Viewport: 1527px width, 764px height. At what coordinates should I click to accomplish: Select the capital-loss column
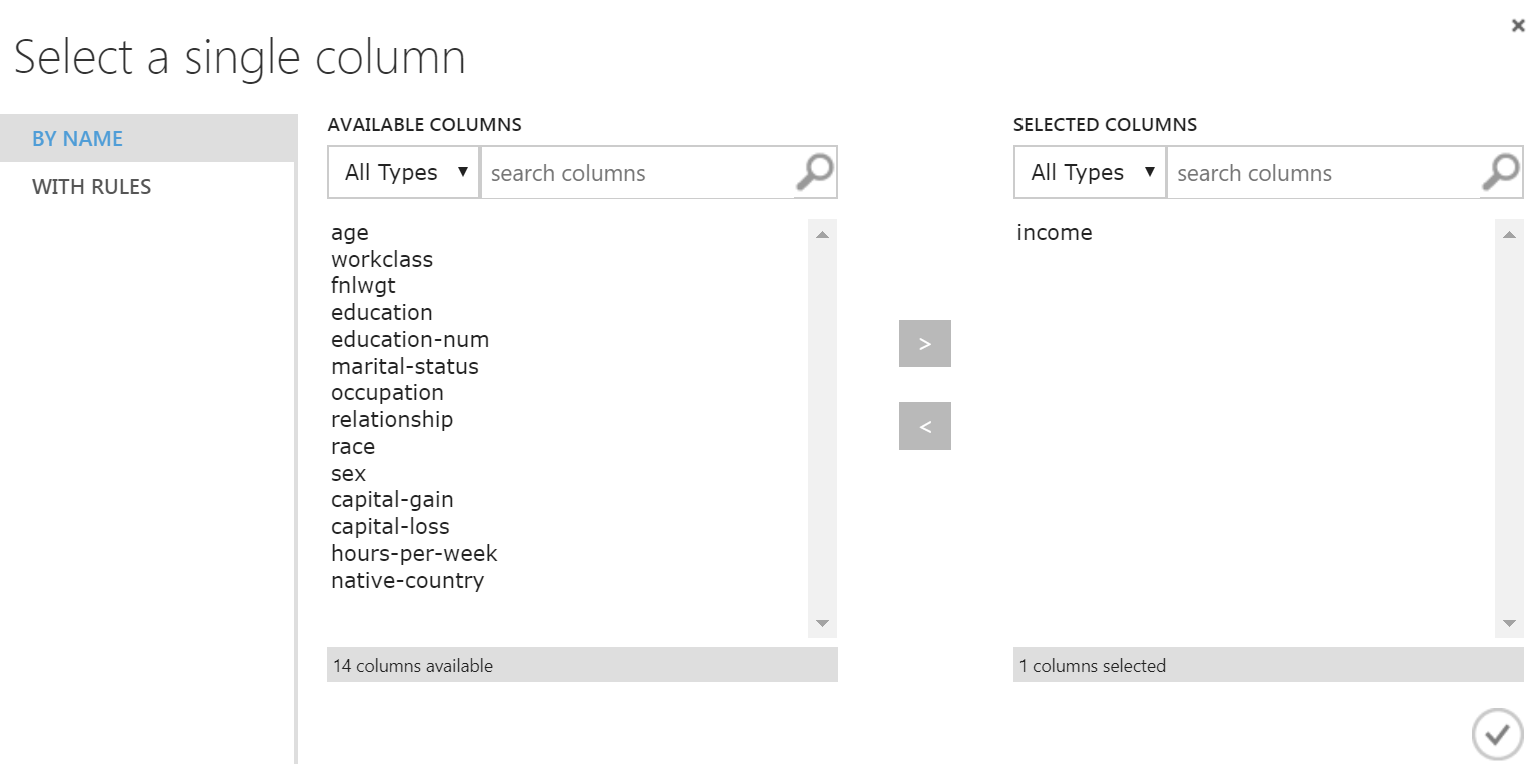pos(390,527)
